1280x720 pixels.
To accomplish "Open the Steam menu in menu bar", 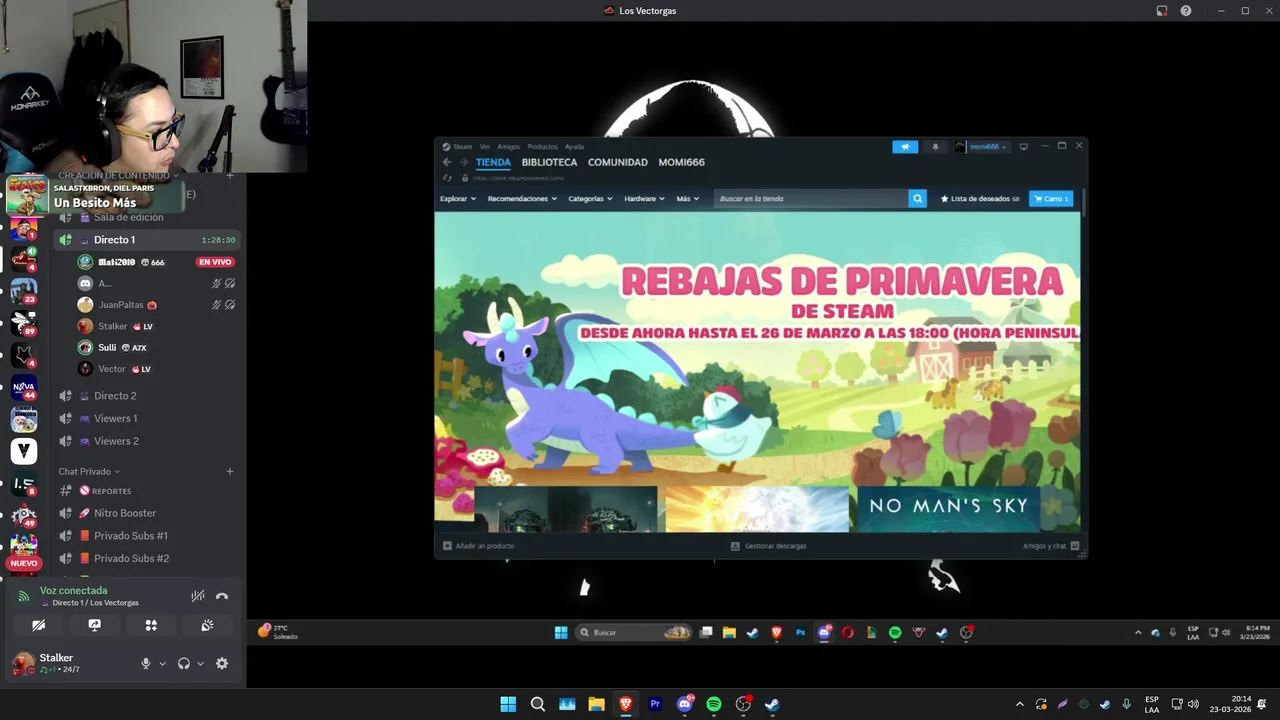I will (462, 147).
